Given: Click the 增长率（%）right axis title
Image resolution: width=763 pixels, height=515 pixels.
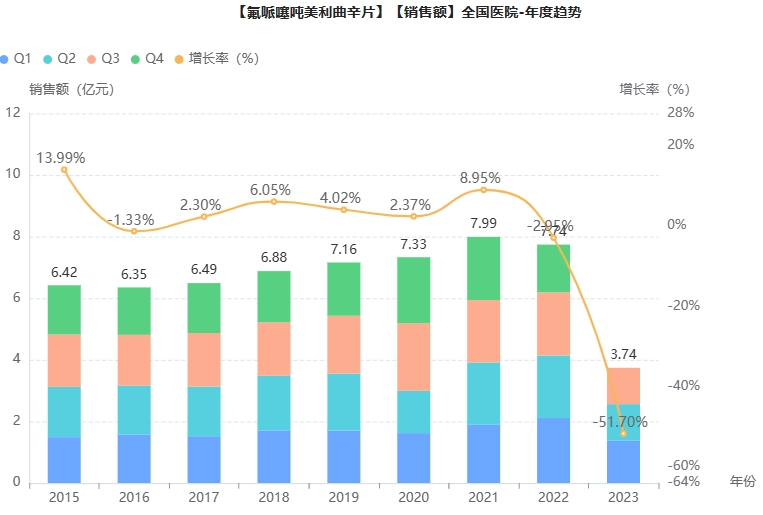Looking at the screenshot, I should [654, 90].
